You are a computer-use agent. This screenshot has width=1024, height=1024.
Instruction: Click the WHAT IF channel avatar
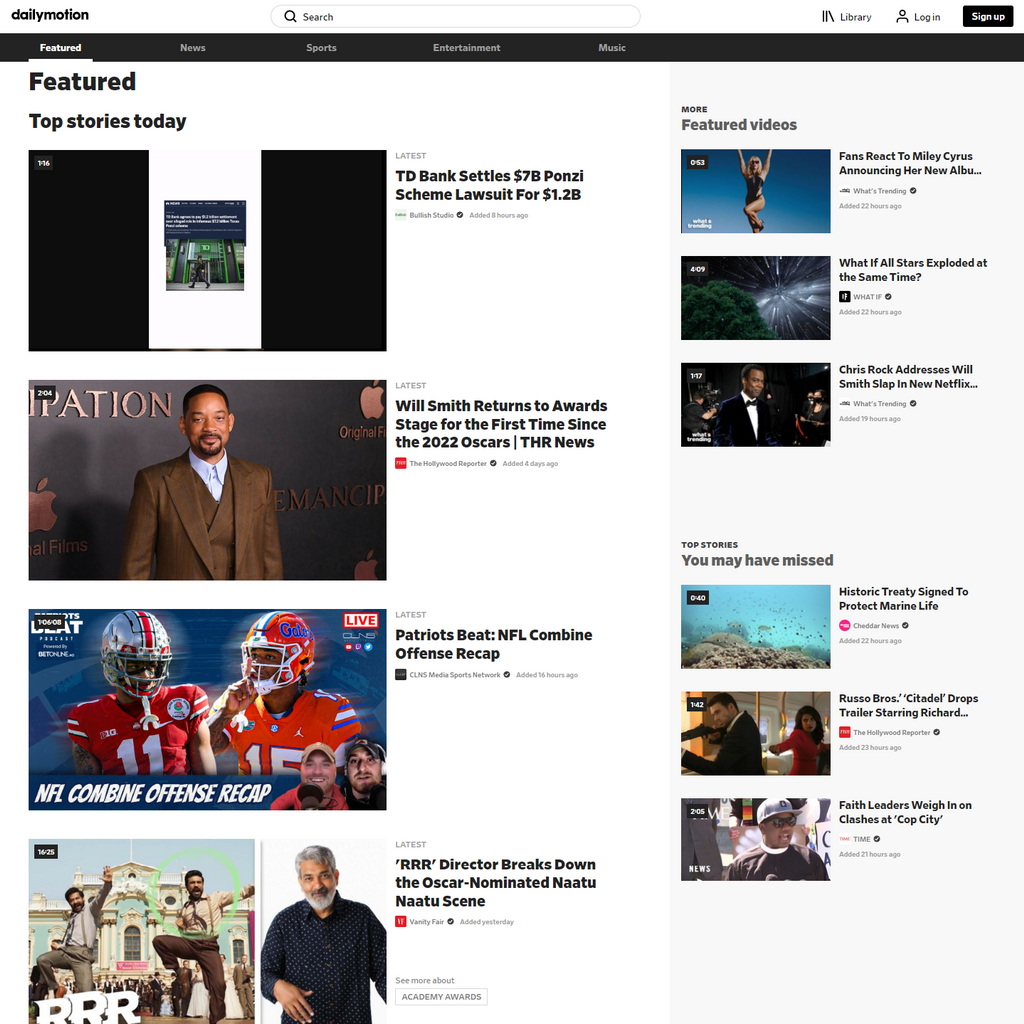tap(844, 296)
